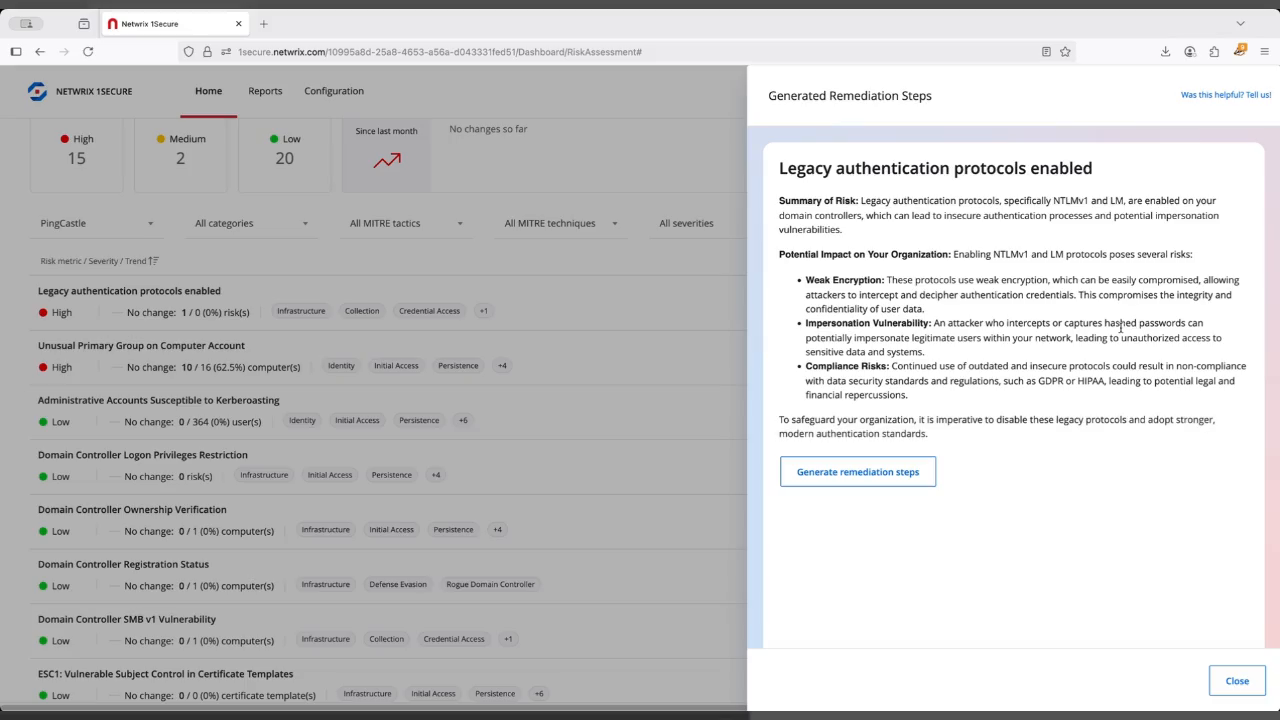Open the extensions puzzle icon
1280x720 pixels.
point(1214,52)
